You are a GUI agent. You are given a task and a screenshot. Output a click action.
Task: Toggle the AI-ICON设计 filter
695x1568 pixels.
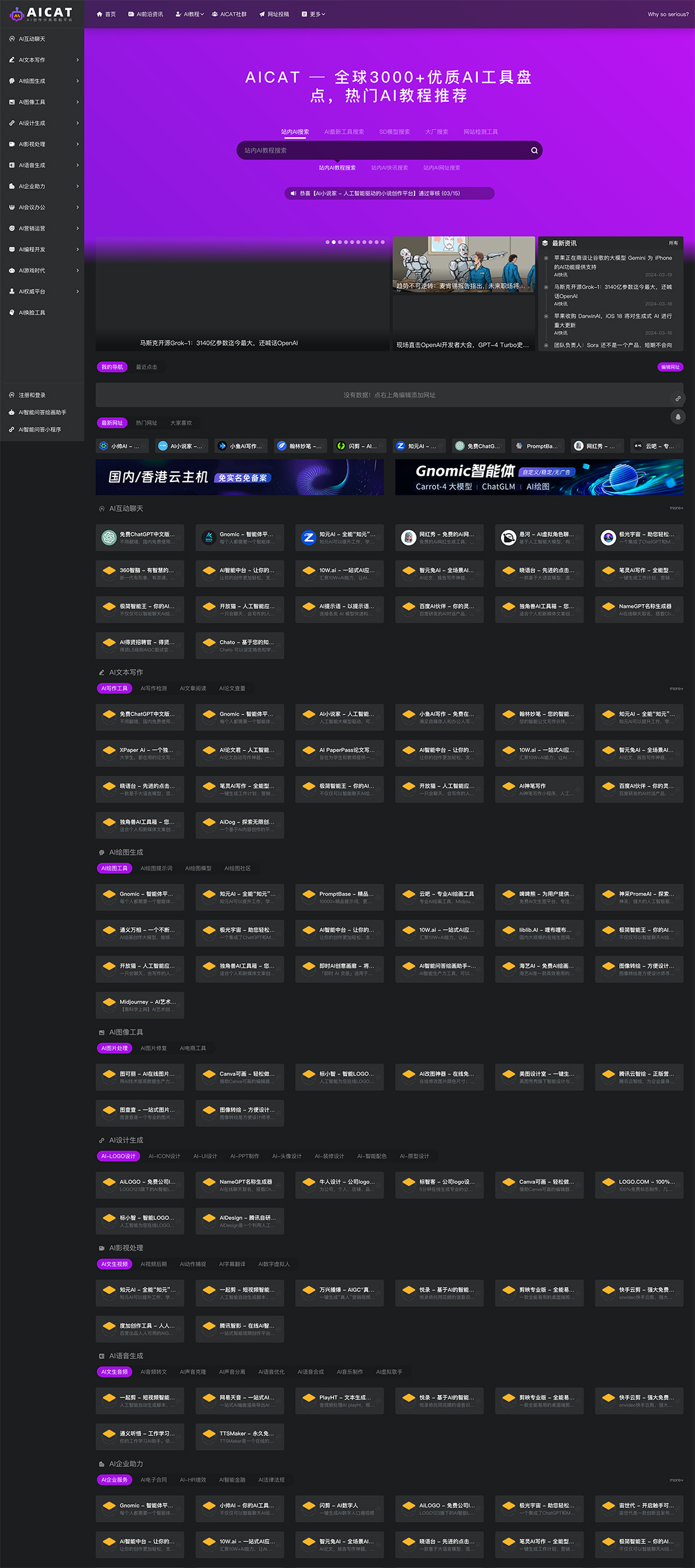164,1157
